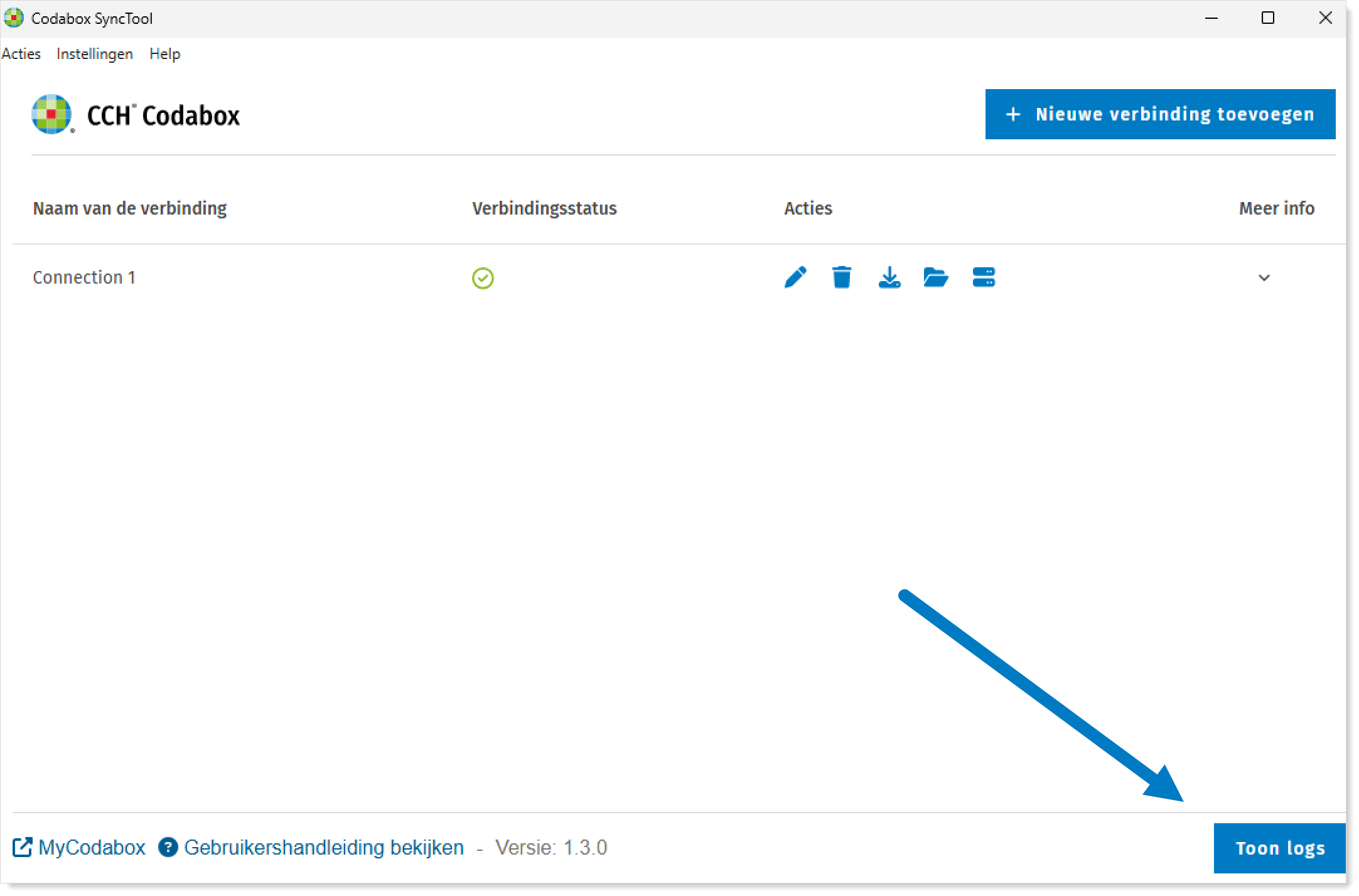Click the download icon for Connection 1
This screenshot has height=896, width=1359.
tap(889, 277)
